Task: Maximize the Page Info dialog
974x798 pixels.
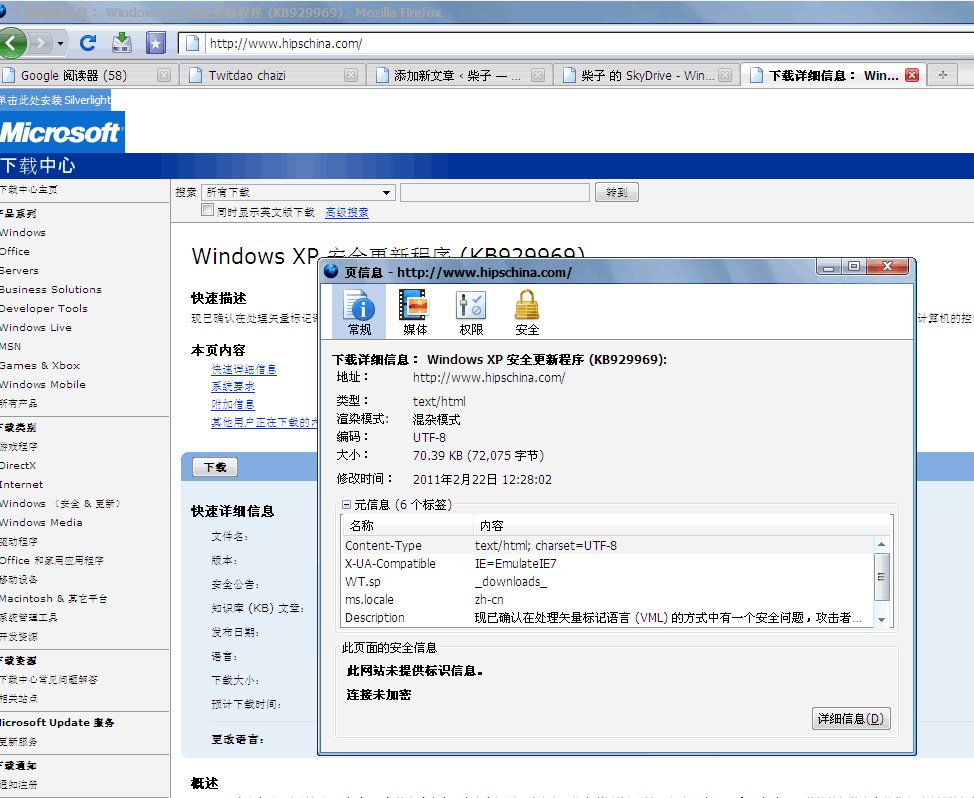Action: click(854, 266)
